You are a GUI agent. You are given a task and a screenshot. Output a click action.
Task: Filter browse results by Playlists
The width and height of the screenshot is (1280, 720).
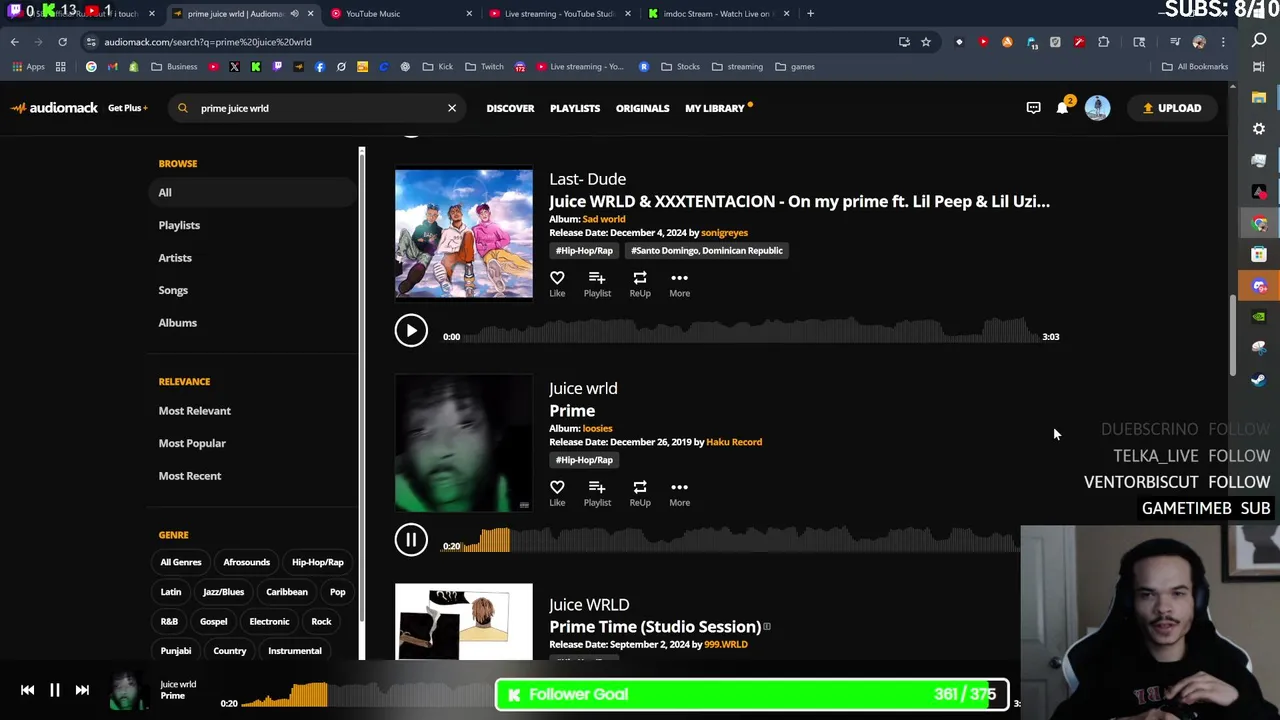179,225
